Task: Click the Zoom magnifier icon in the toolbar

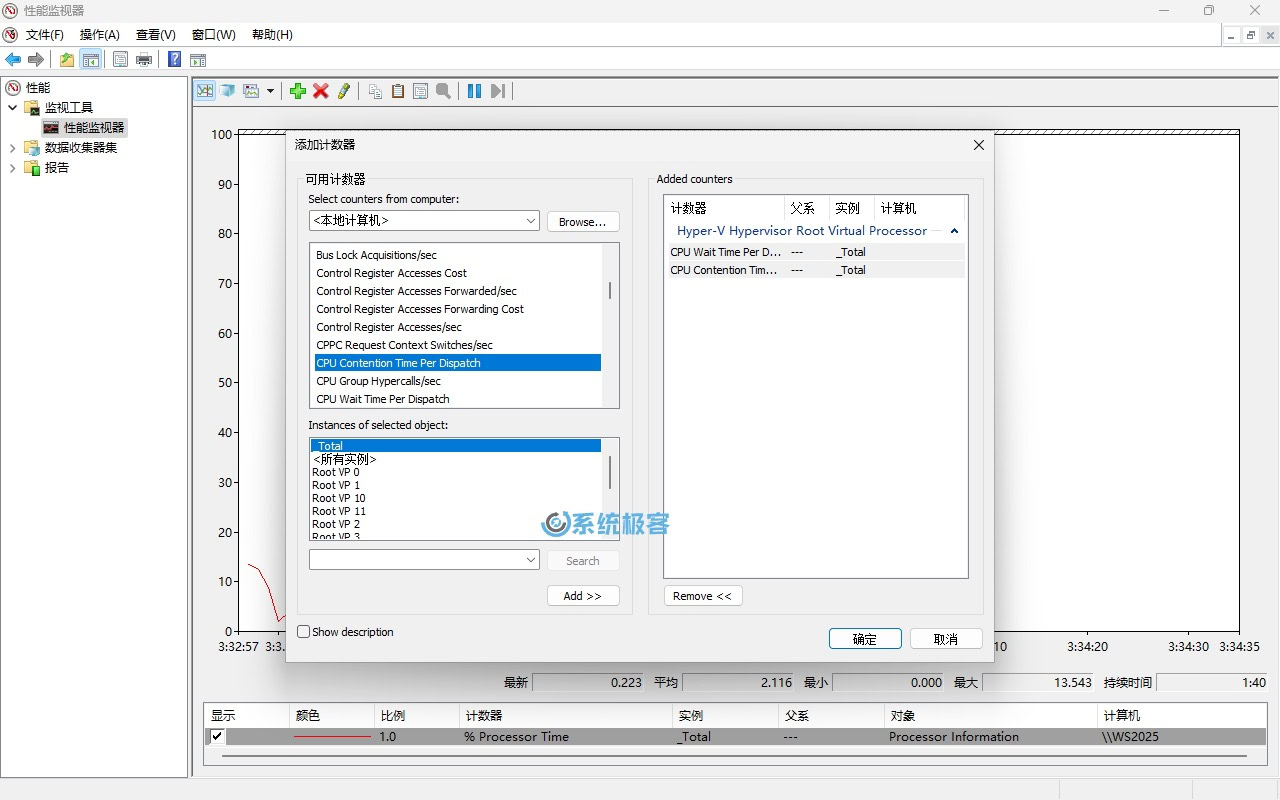Action: (443, 91)
